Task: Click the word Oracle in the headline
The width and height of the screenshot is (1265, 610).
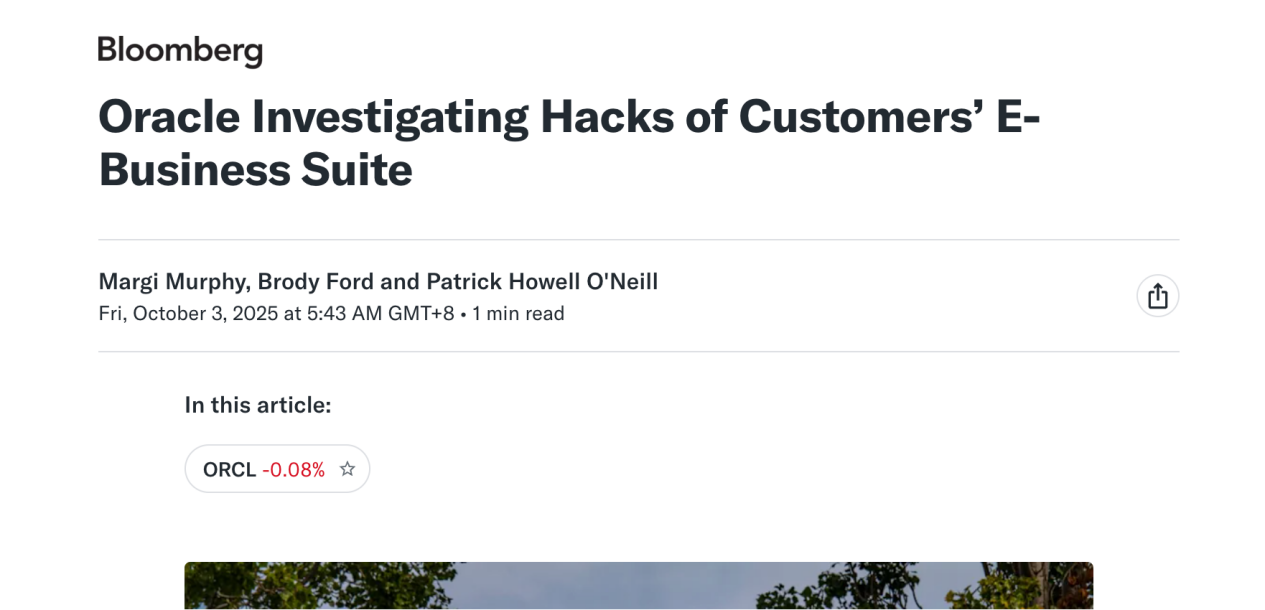Action: (x=169, y=117)
